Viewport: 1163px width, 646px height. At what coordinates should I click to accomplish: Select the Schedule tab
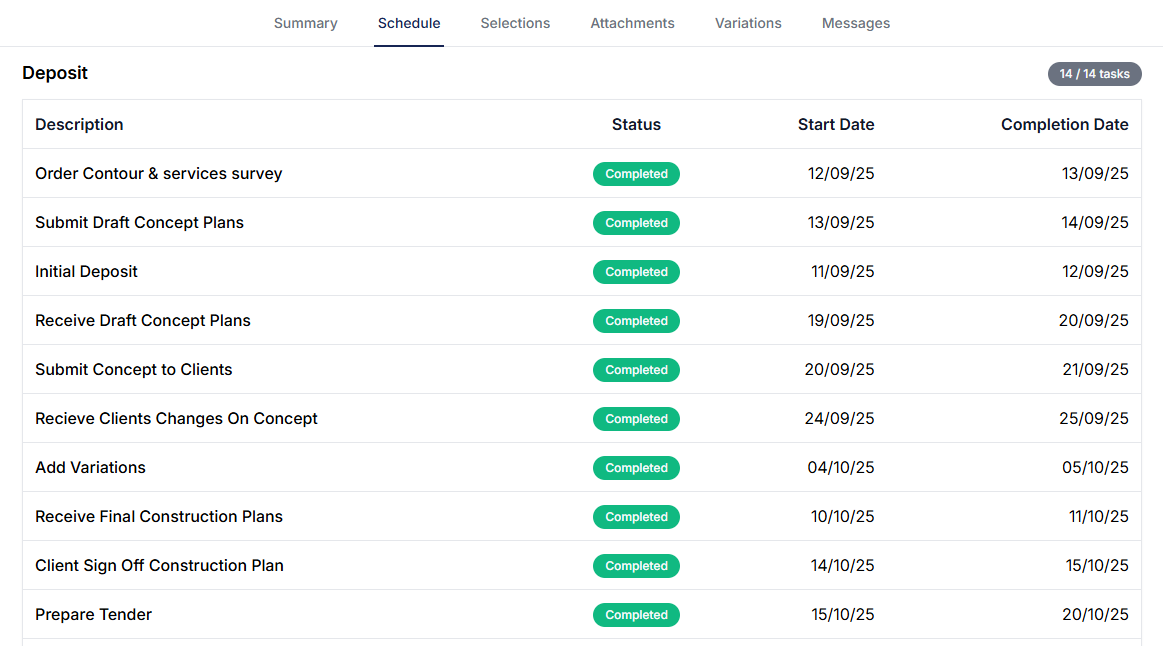[408, 23]
